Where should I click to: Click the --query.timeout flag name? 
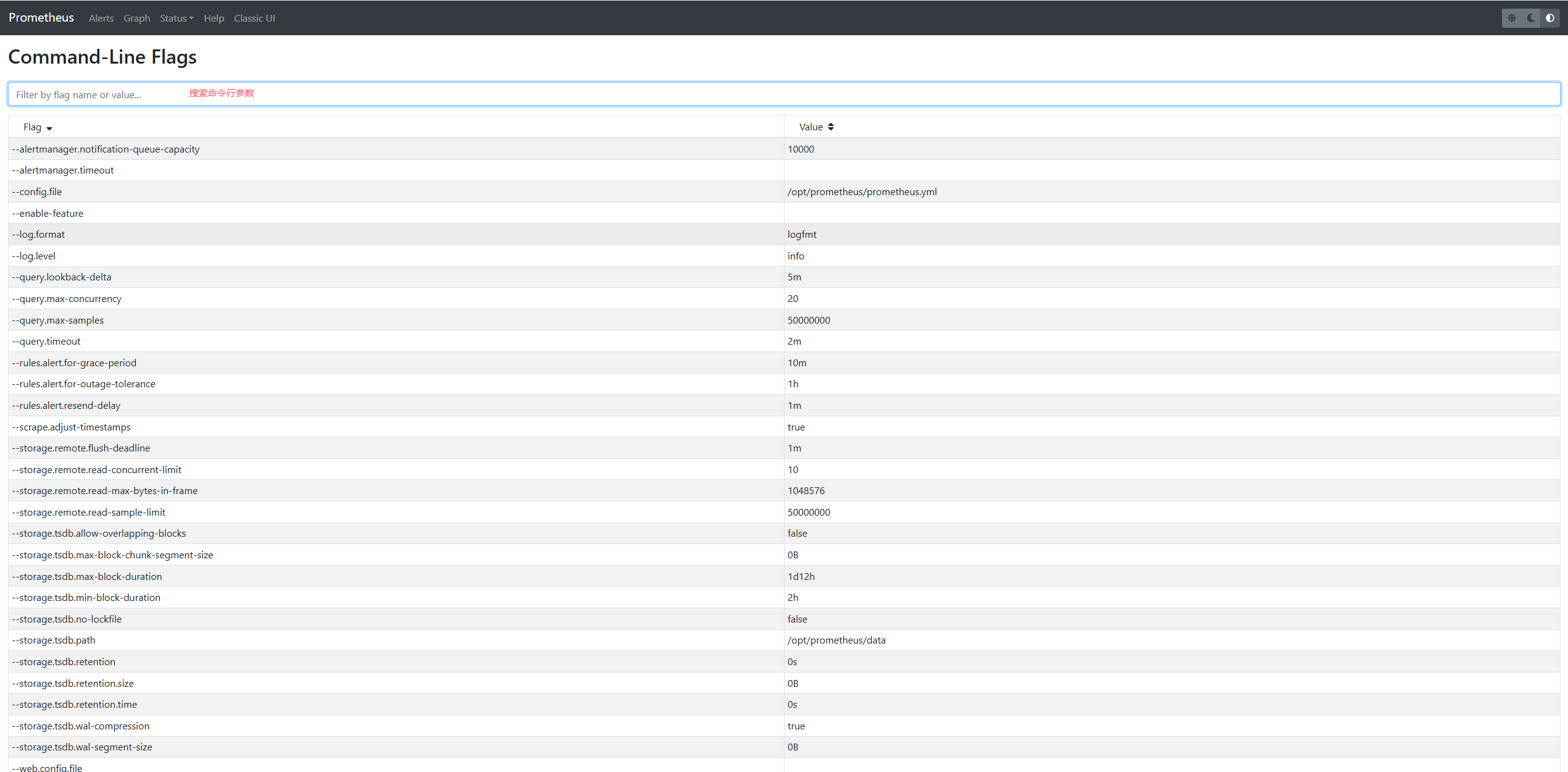pos(46,342)
